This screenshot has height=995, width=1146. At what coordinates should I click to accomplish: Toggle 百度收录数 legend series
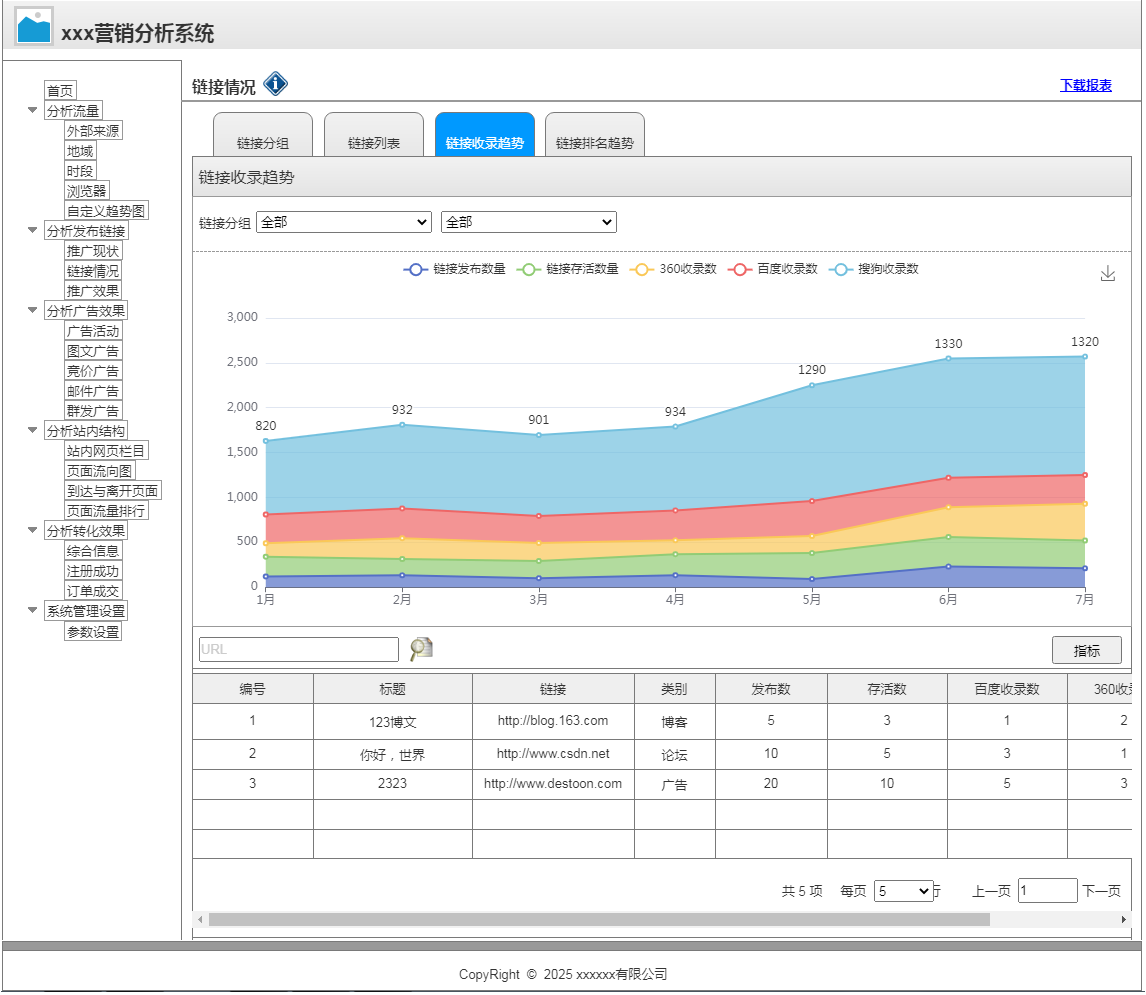pos(773,269)
